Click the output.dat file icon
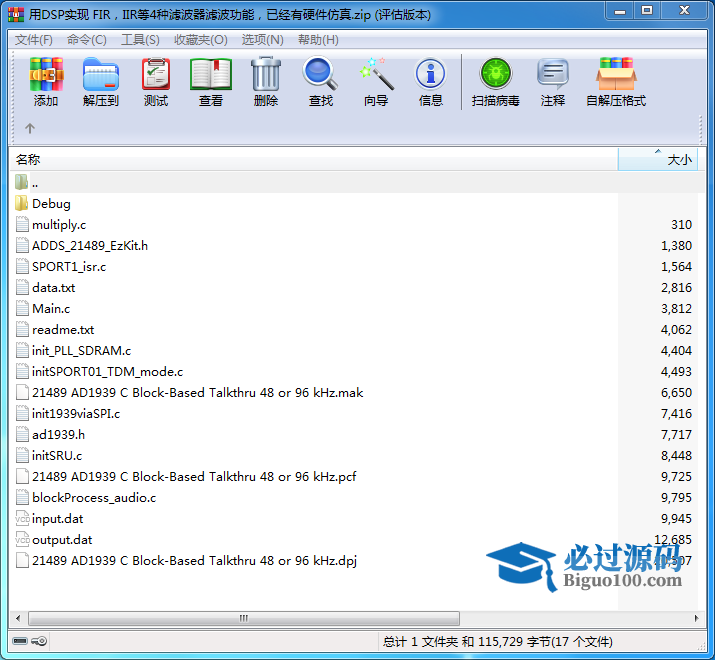This screenshot has height=660, width=715. coord(22,540)
